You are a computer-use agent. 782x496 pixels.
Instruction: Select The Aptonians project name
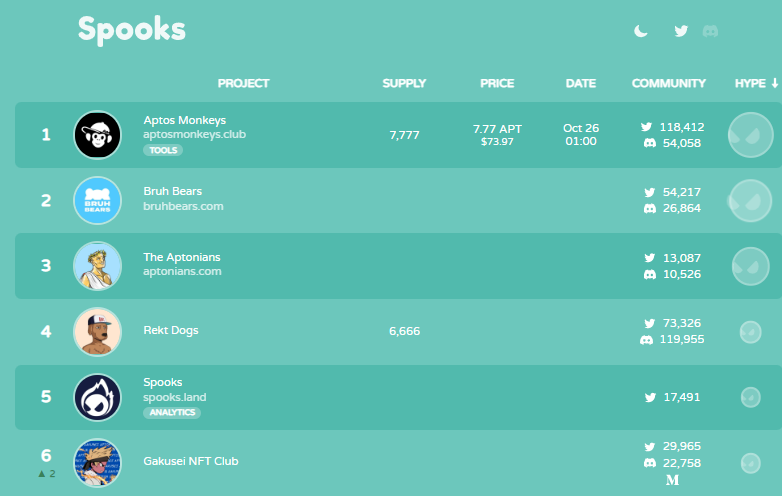182,257
